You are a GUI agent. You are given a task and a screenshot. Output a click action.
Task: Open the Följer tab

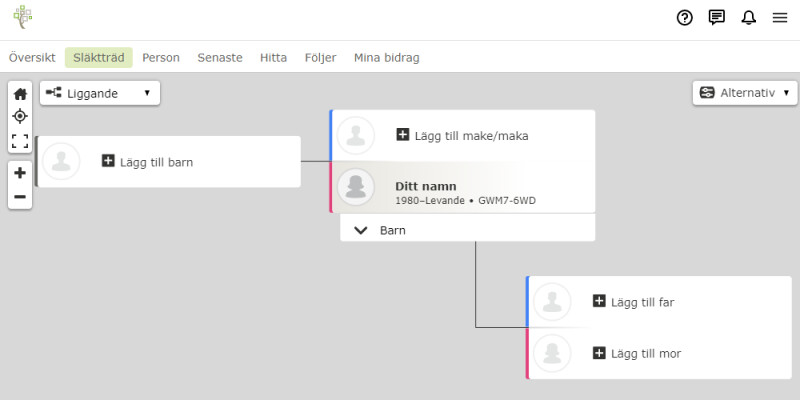coord(320,58)
